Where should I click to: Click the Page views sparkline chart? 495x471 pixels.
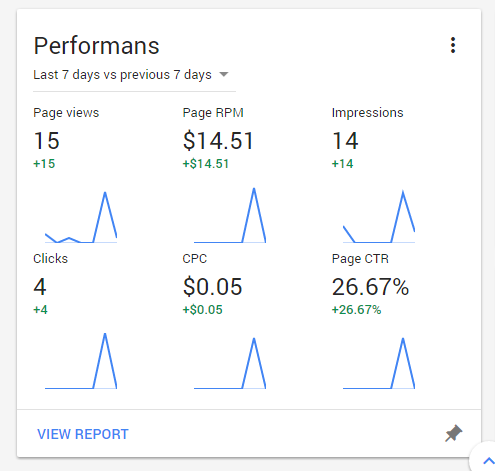81,217
